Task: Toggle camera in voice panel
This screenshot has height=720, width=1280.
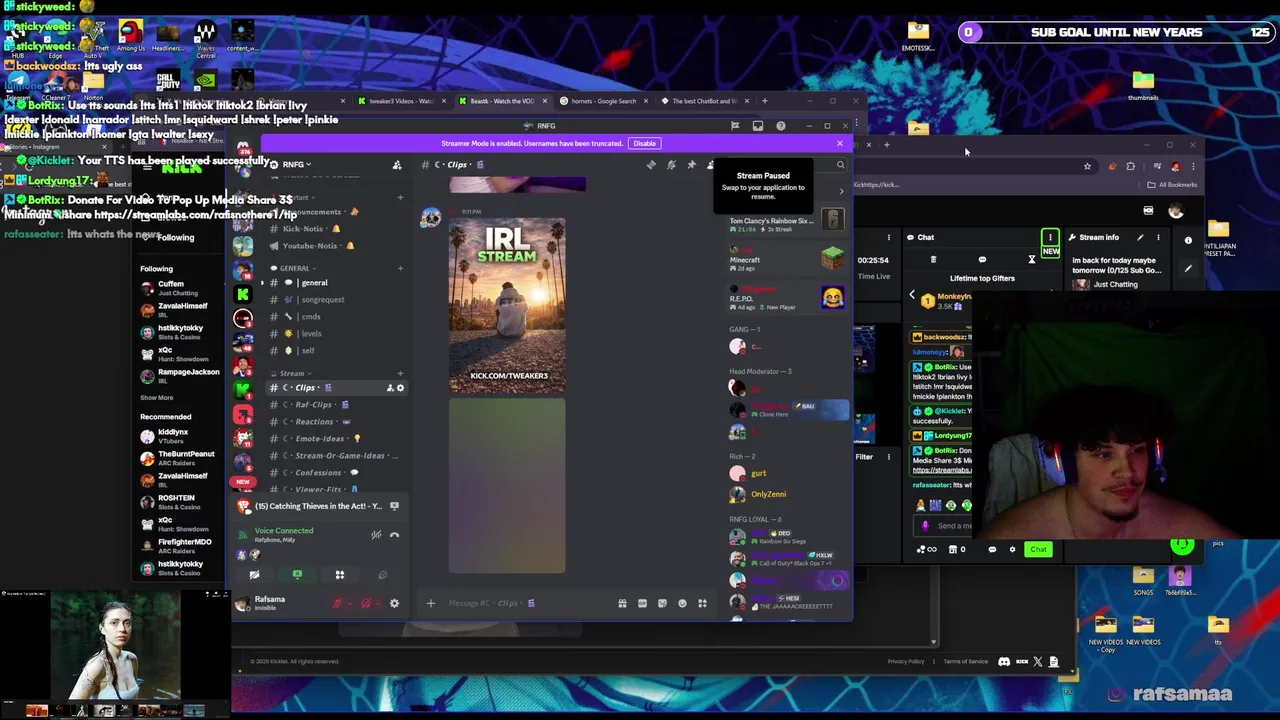Action: coord(254,575)
